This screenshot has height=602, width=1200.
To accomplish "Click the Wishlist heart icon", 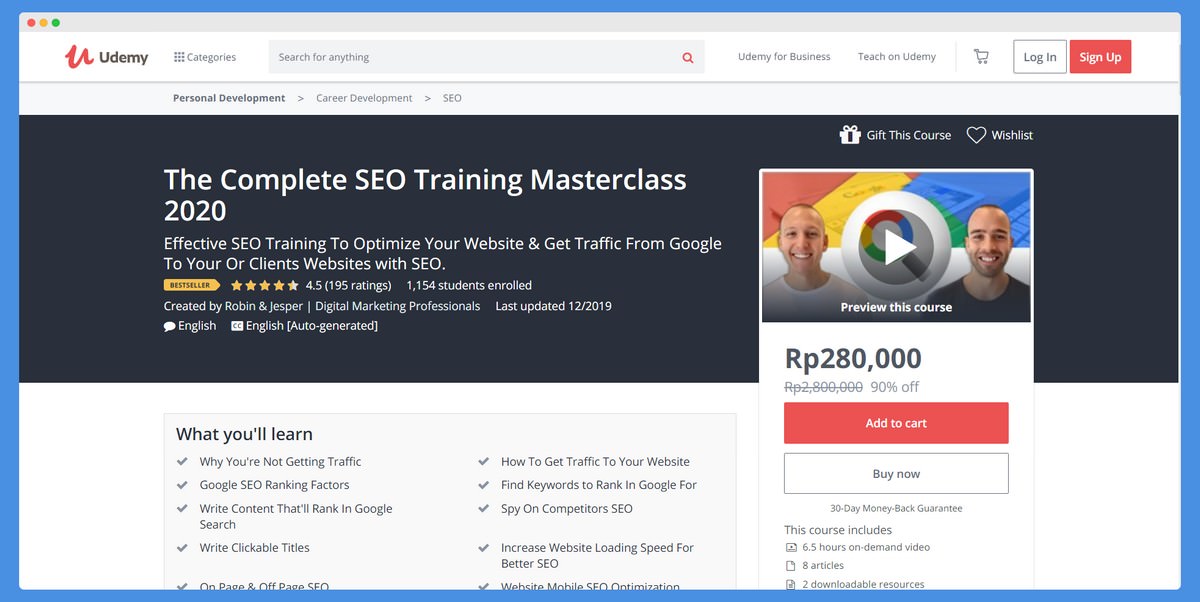I will click(976, 135).
